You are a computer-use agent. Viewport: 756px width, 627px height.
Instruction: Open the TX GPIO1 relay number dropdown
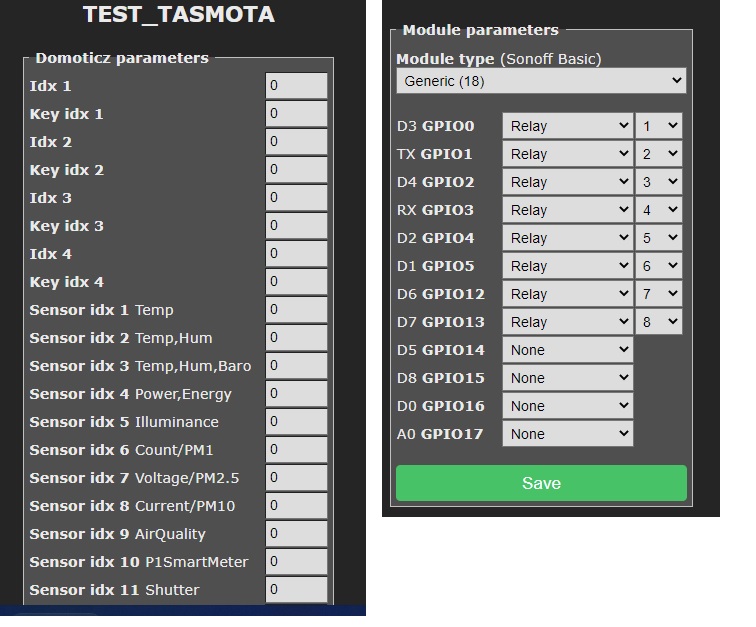pos(659,154)
